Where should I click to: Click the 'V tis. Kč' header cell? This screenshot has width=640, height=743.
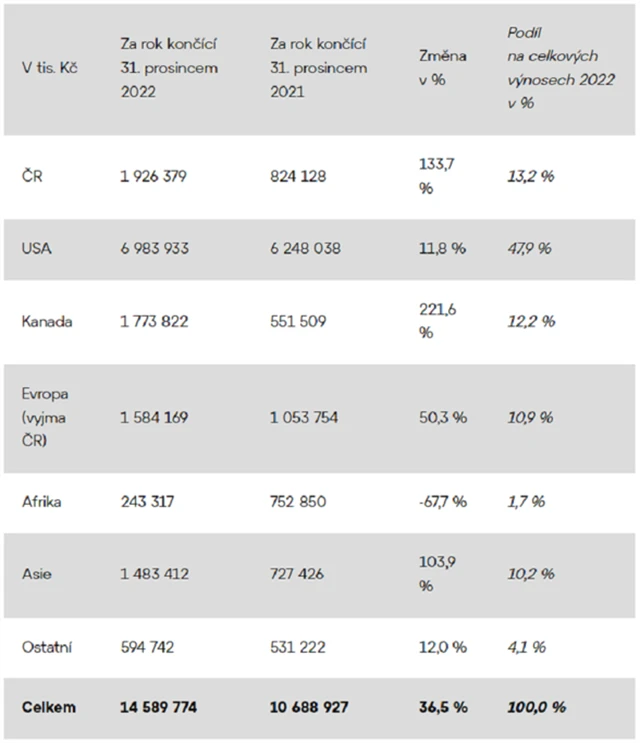(x=51, y=68)
